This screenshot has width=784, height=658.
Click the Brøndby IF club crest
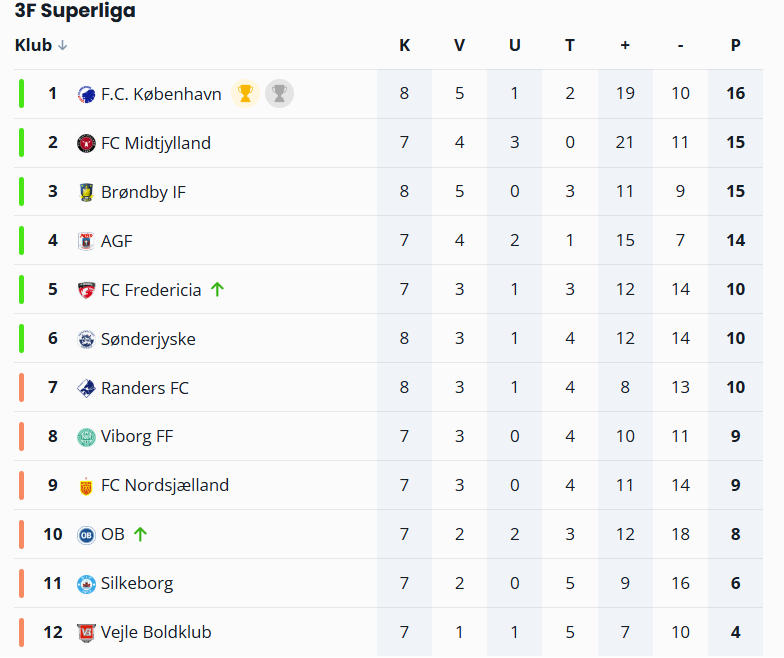86,192
